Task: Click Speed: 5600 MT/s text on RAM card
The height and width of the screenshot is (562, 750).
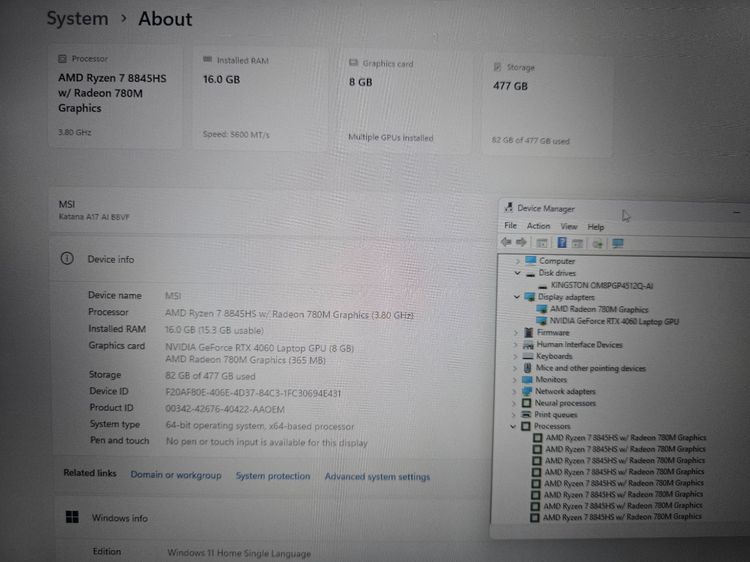Action: 236,134
